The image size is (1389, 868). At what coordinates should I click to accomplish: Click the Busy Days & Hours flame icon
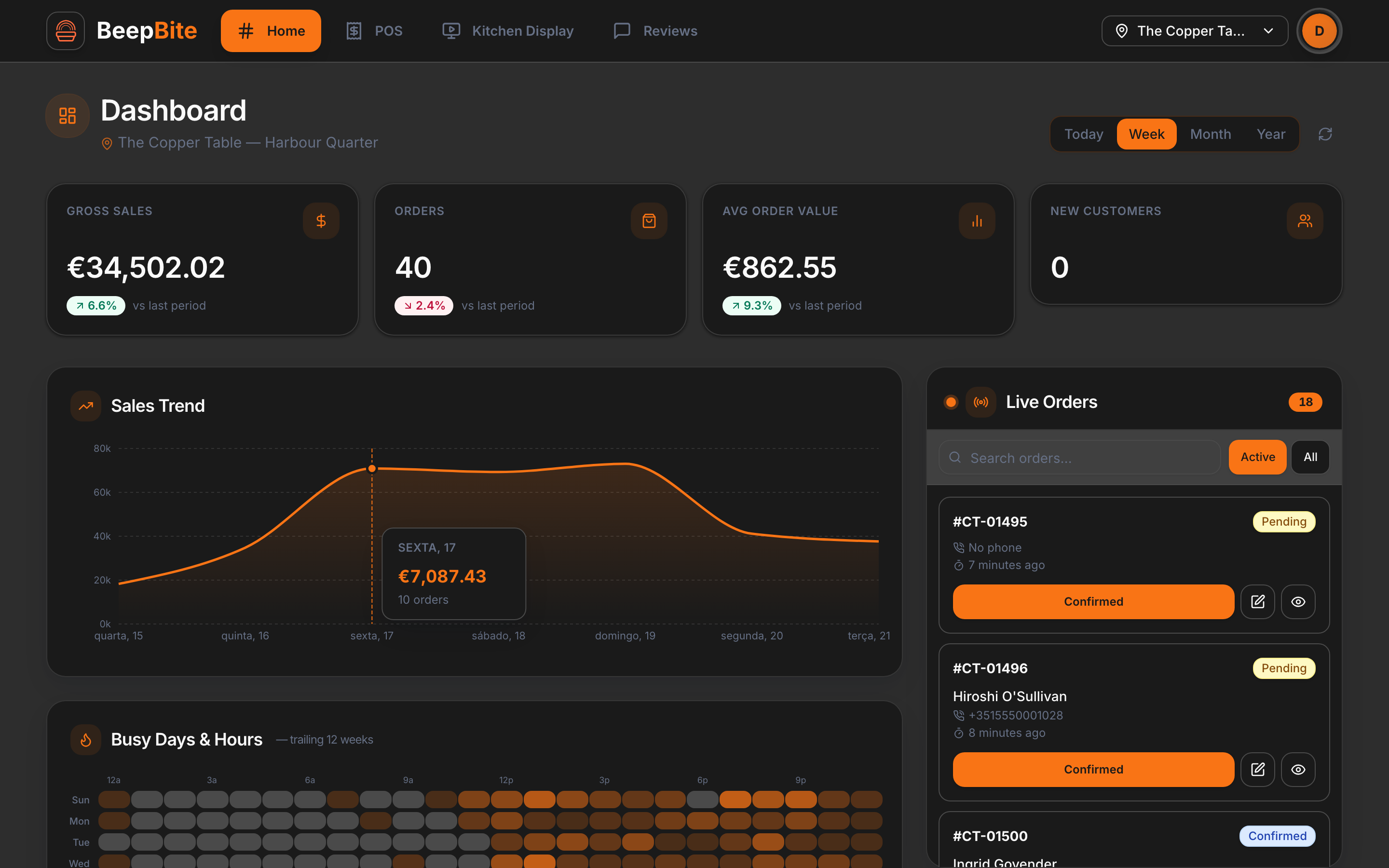pyautogui.click(x=86, y=739)
